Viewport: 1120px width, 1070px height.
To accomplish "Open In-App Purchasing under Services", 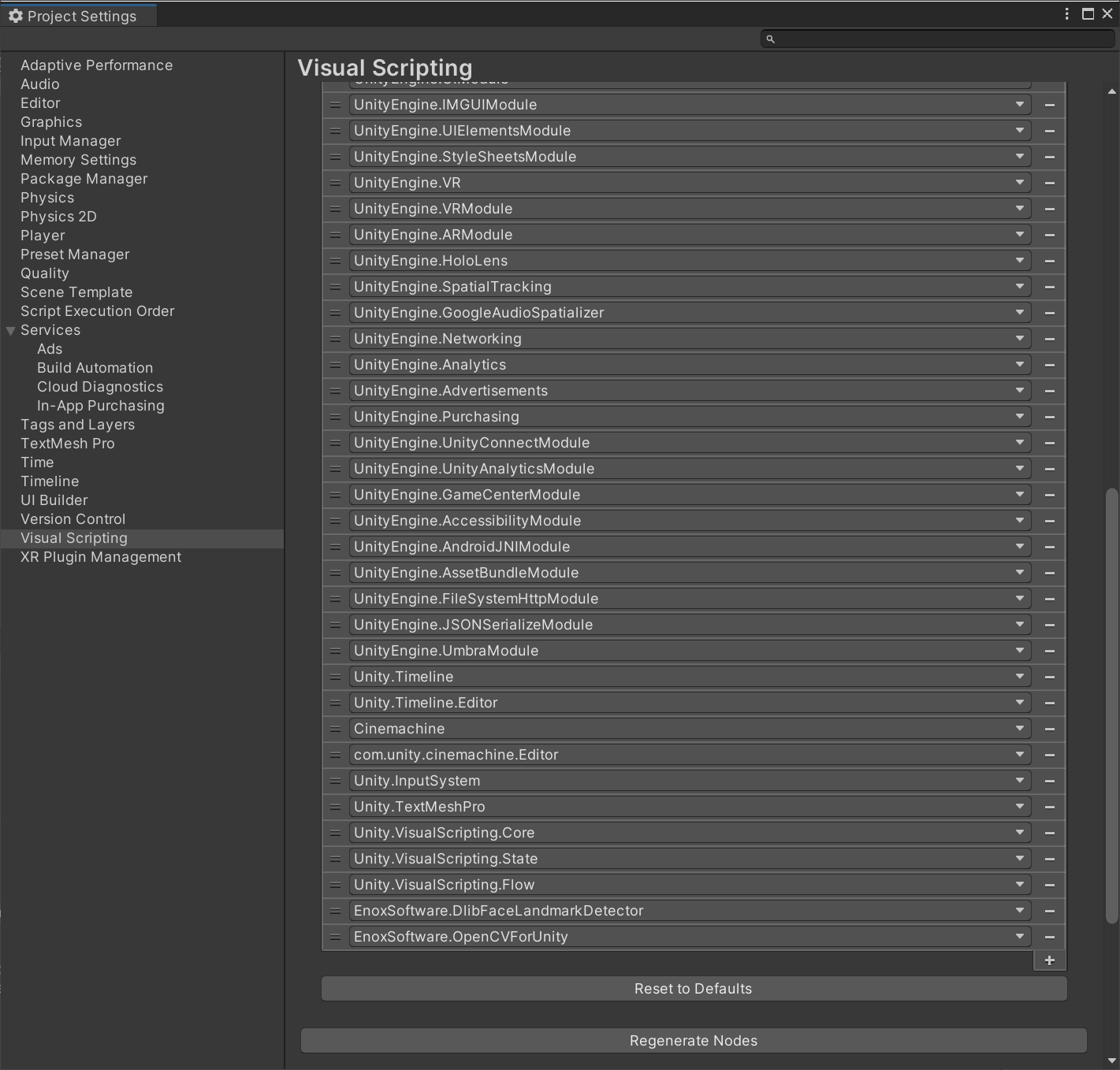I will click(x=101, y=406).
